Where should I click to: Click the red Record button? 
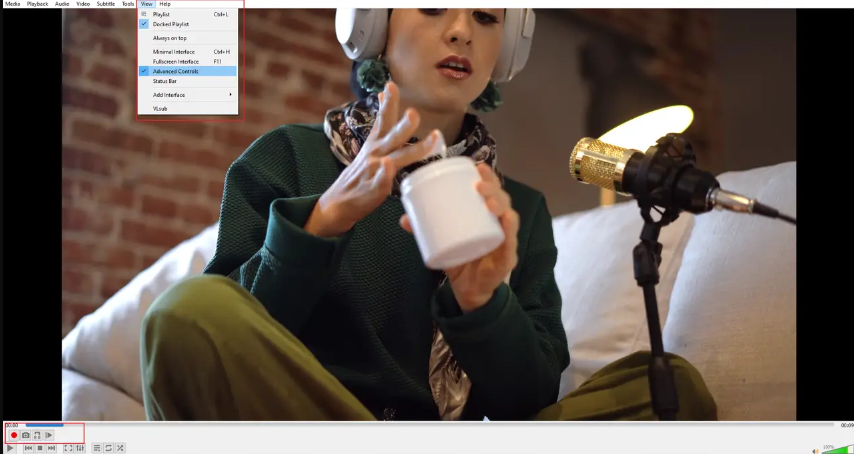14,435
